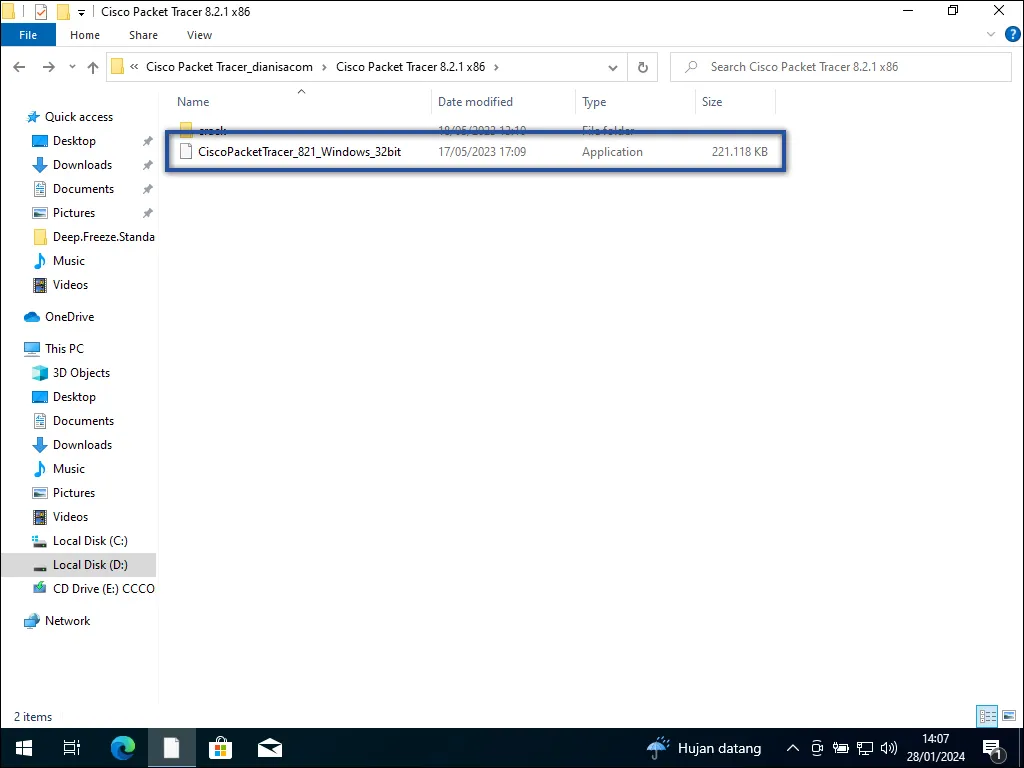1024x768 pixels.
Task: Open the Mail app on taskbar
Action: [x=269, y=747]
